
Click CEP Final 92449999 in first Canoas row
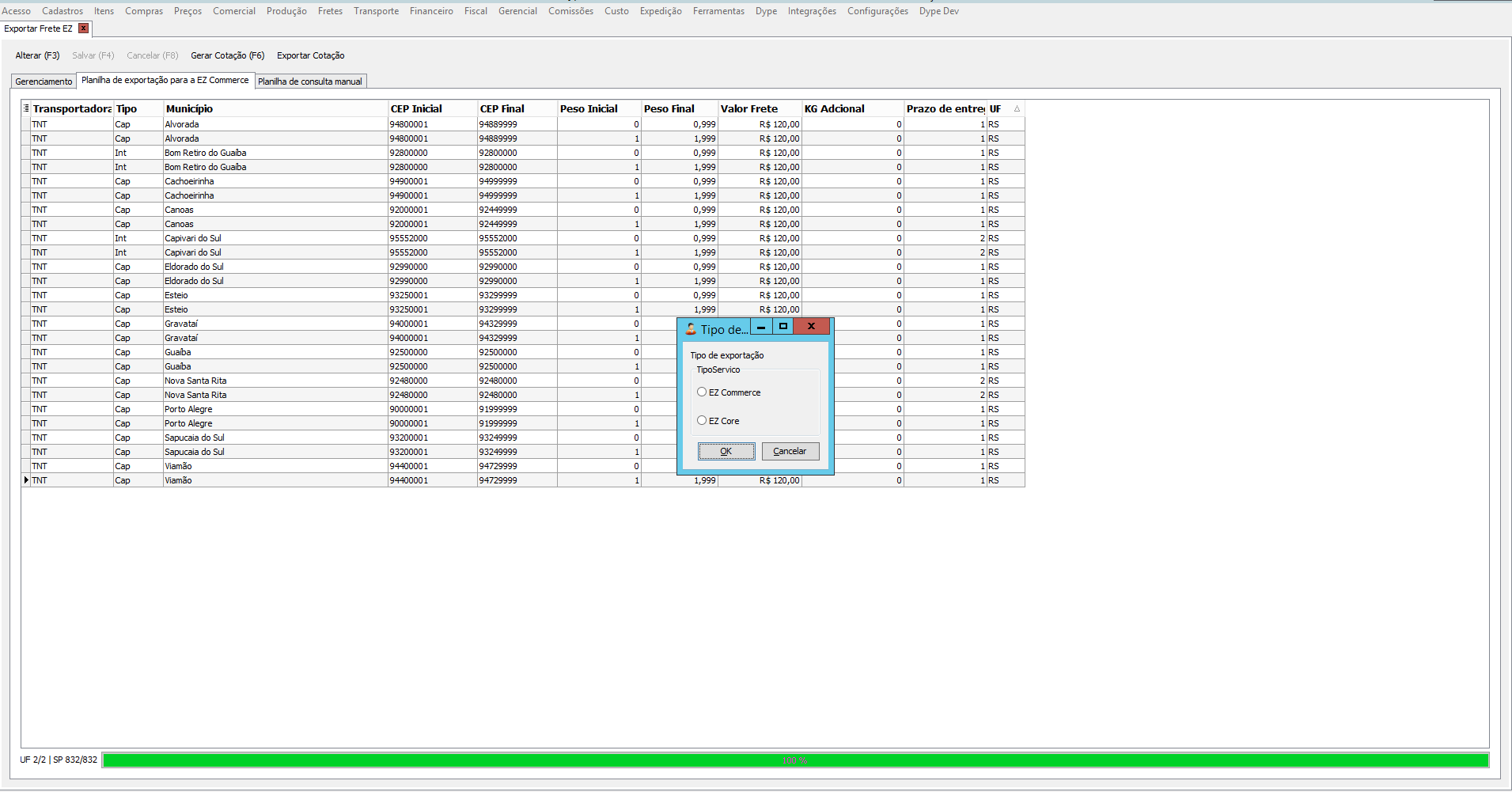click(x=517, y=210)
